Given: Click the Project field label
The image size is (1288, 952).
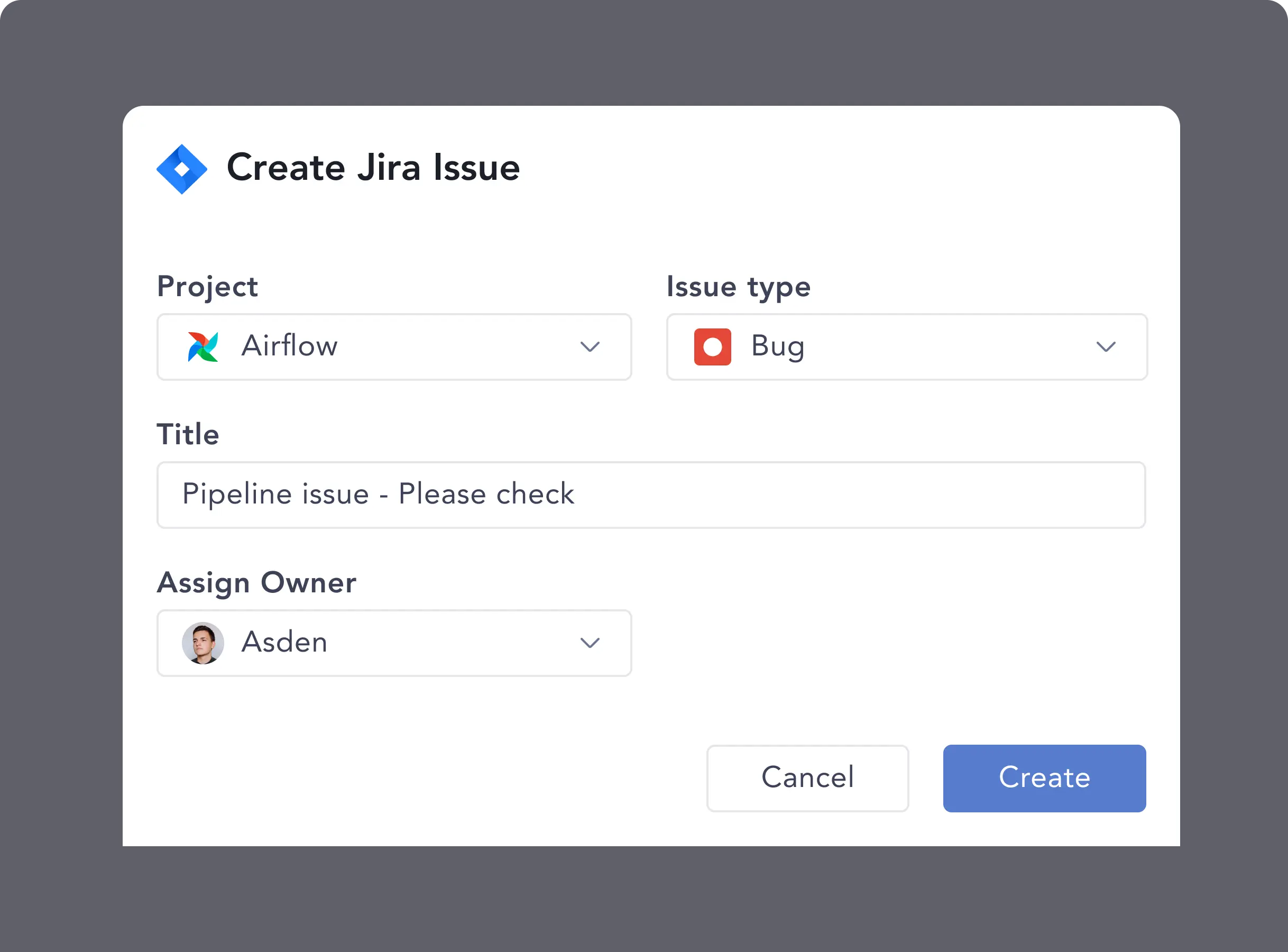Looking at the screenshot, I should coord(207,287).
